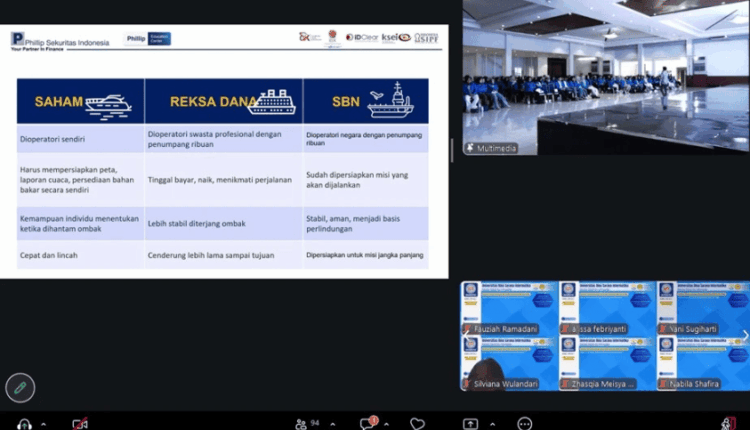Click the cruise ship icon by REKSA DANA

[x=272, y=102]
